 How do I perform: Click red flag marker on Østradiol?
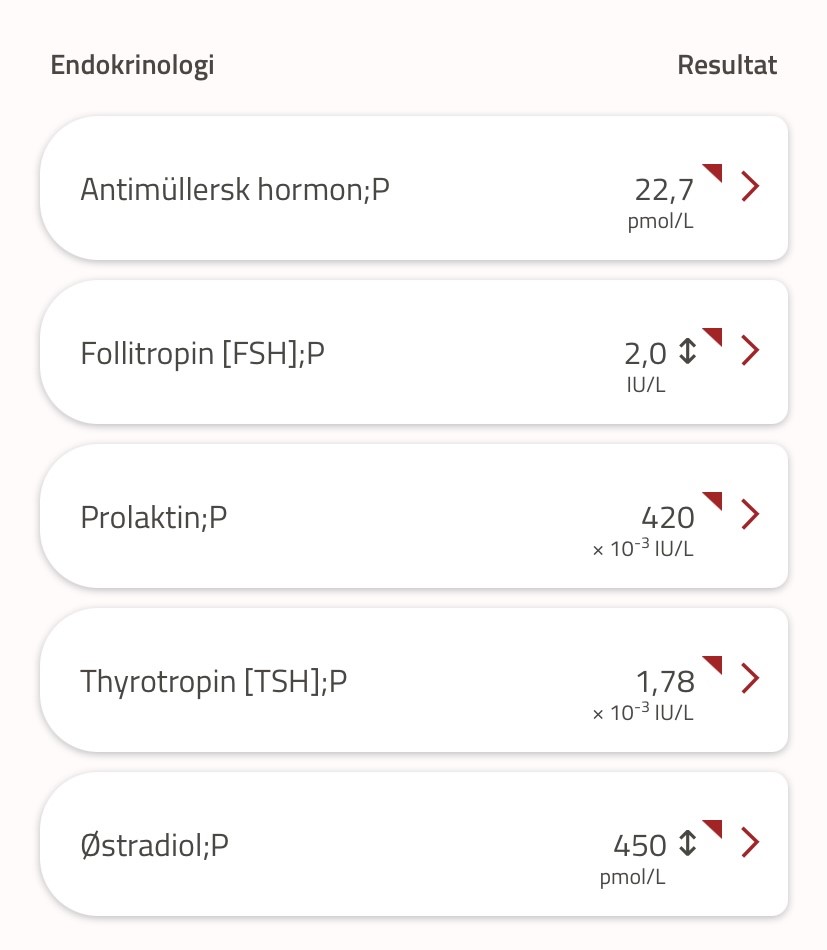tap(713, 828)
